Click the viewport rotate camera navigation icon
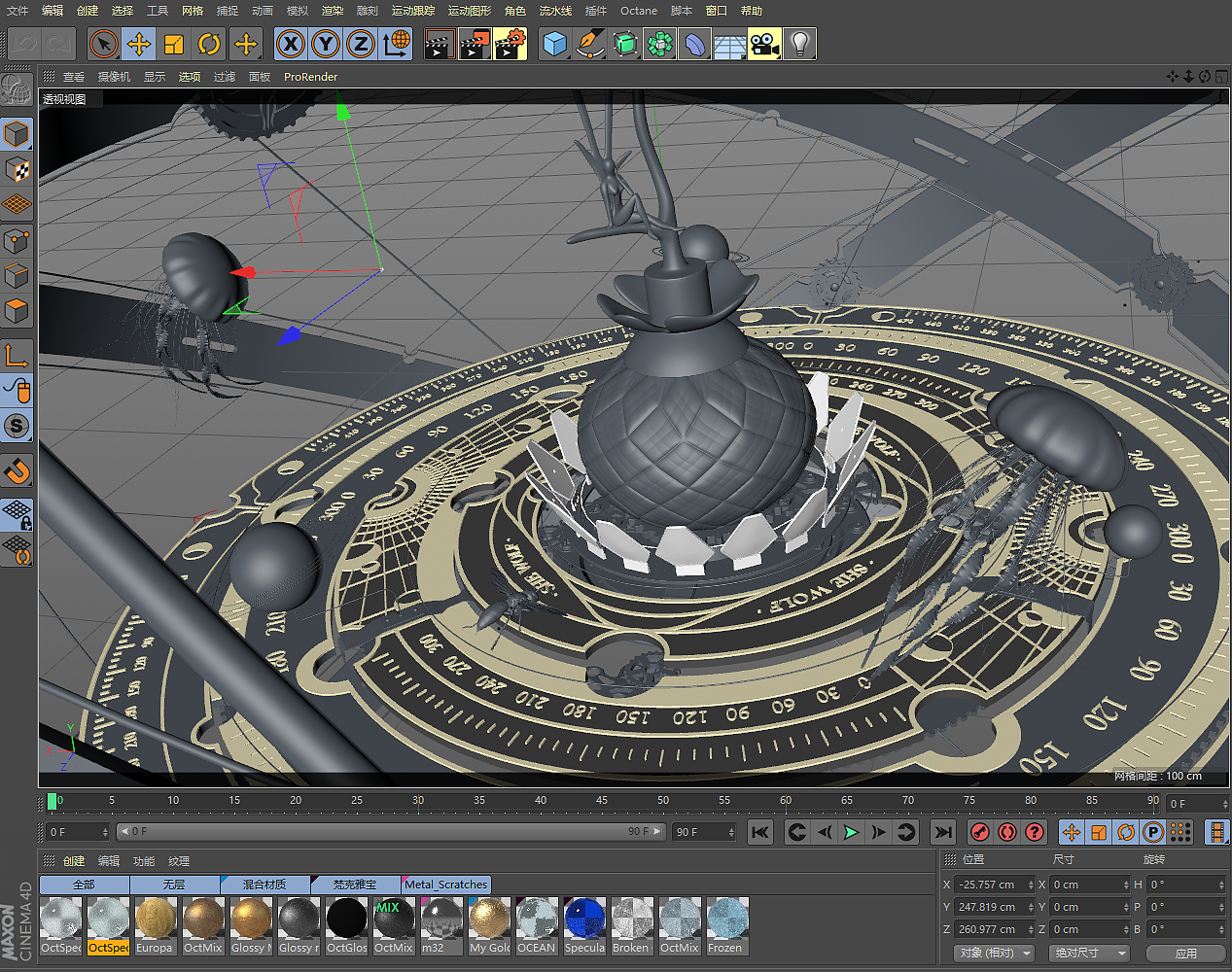1232x972 pixels. point(1205,76)
